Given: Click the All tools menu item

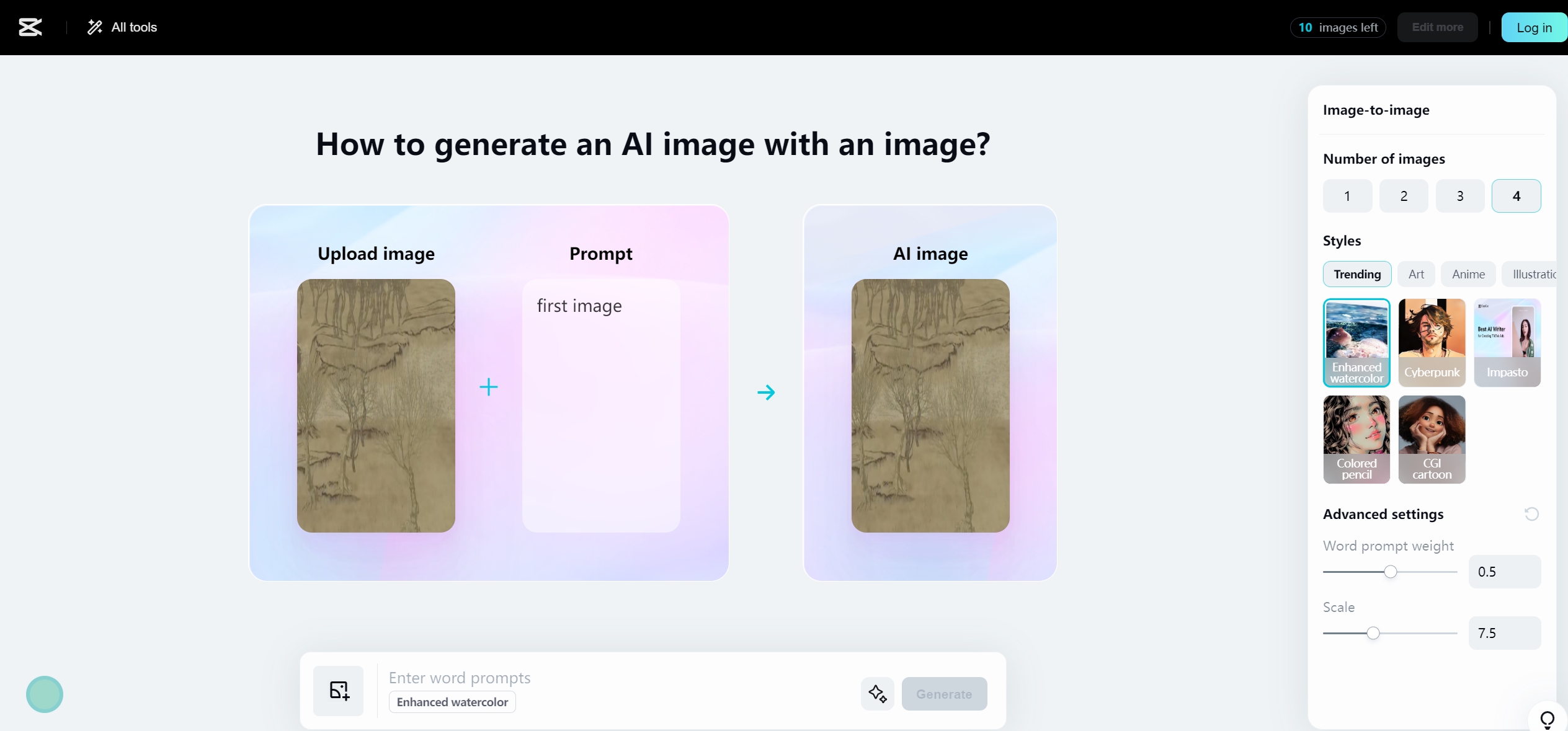Looking at the screenshot, I should (x=122, y=27).
